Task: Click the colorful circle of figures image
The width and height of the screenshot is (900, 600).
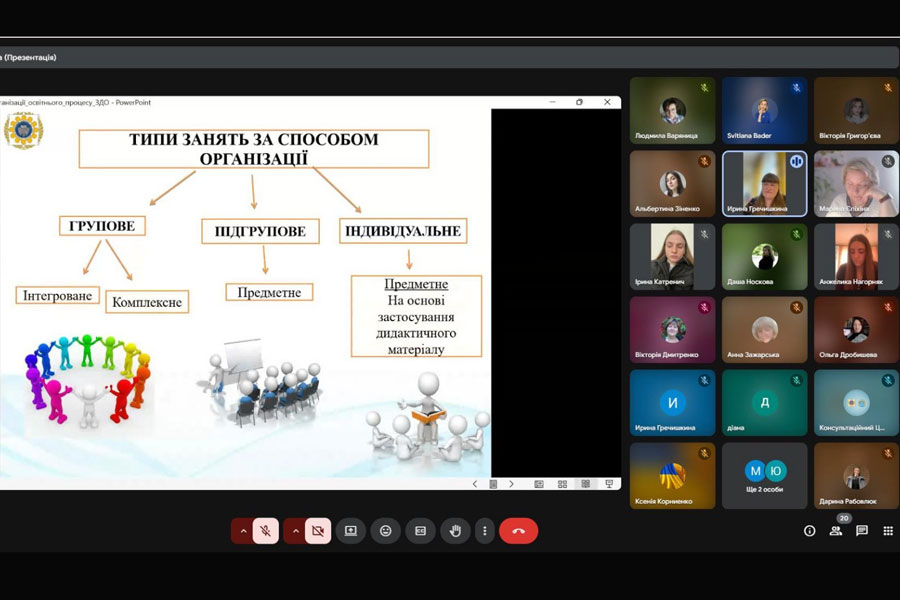Action: coord(88,381)
